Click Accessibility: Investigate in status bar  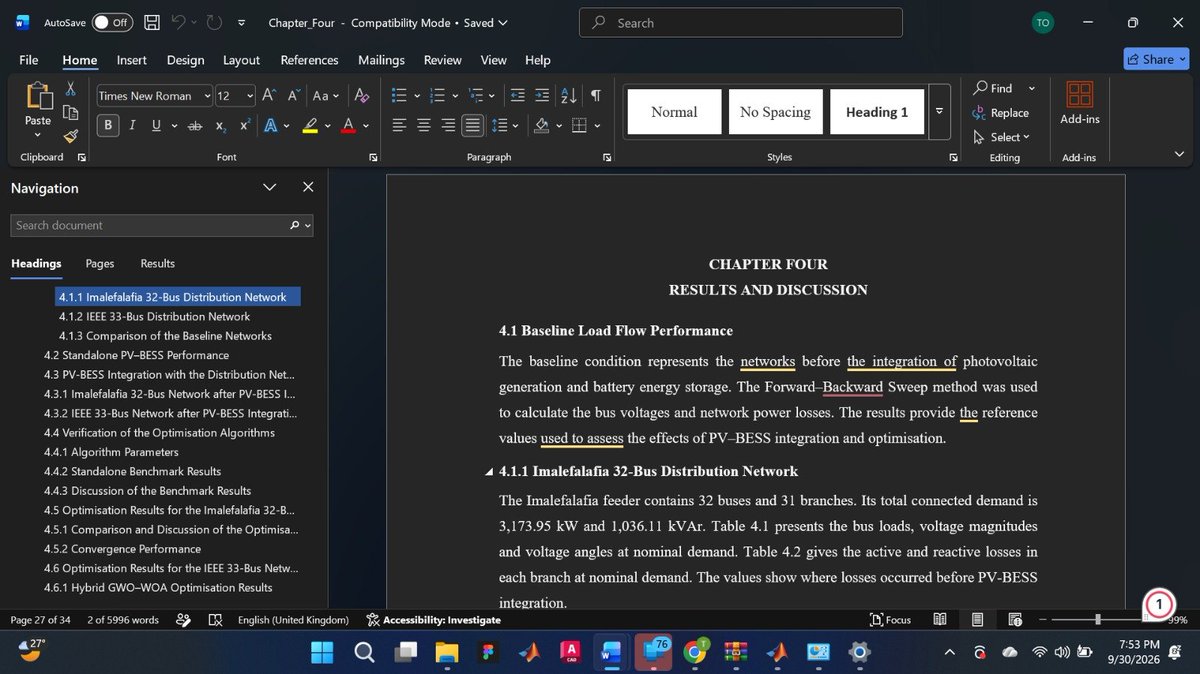[x=433, y=620]
